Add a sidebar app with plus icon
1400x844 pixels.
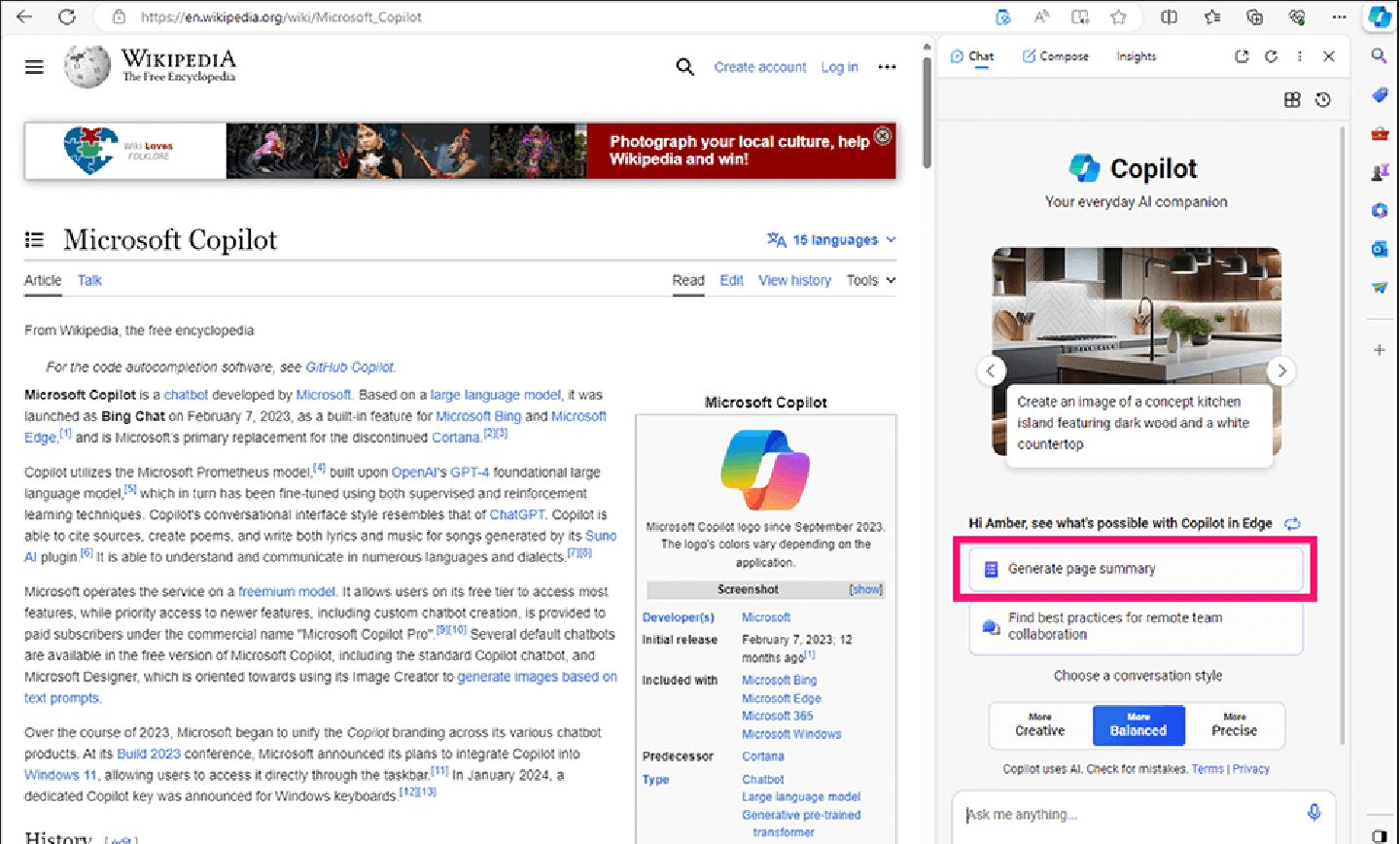click(x=1379, y=349)
